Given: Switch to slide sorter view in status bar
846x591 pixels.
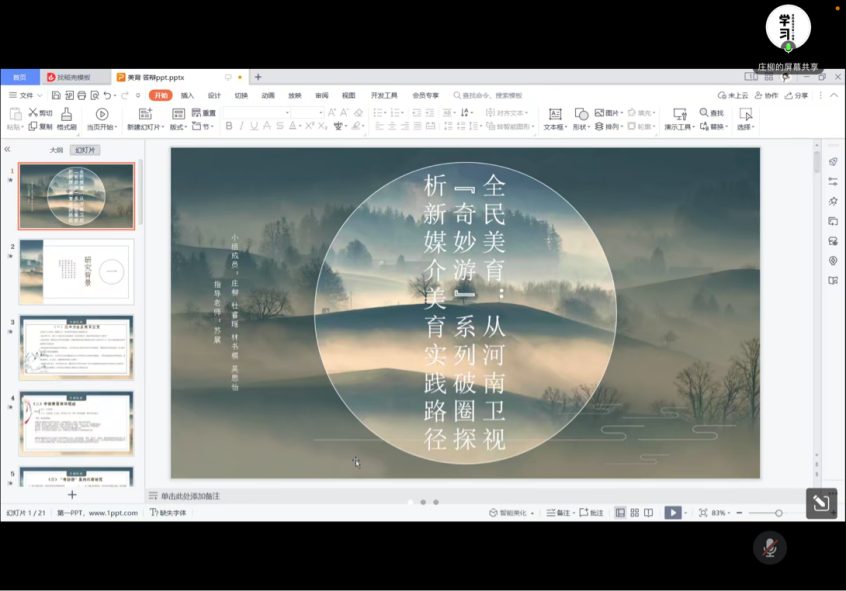Looking at the screenshot, I should click(x=634, y=513).
